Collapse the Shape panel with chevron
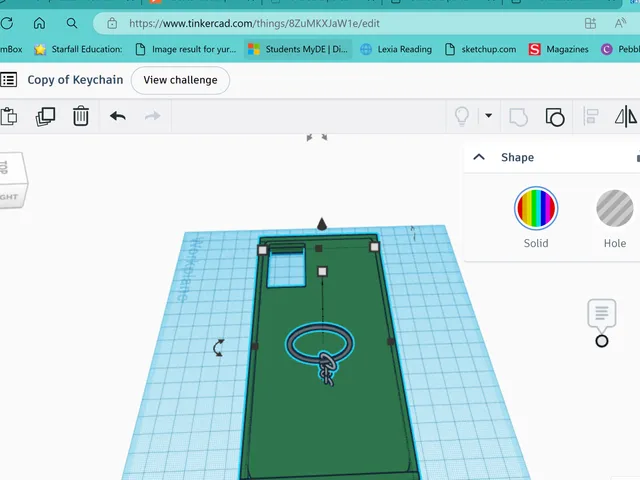This screenshot has width=640, height=480. pos(479,157)
